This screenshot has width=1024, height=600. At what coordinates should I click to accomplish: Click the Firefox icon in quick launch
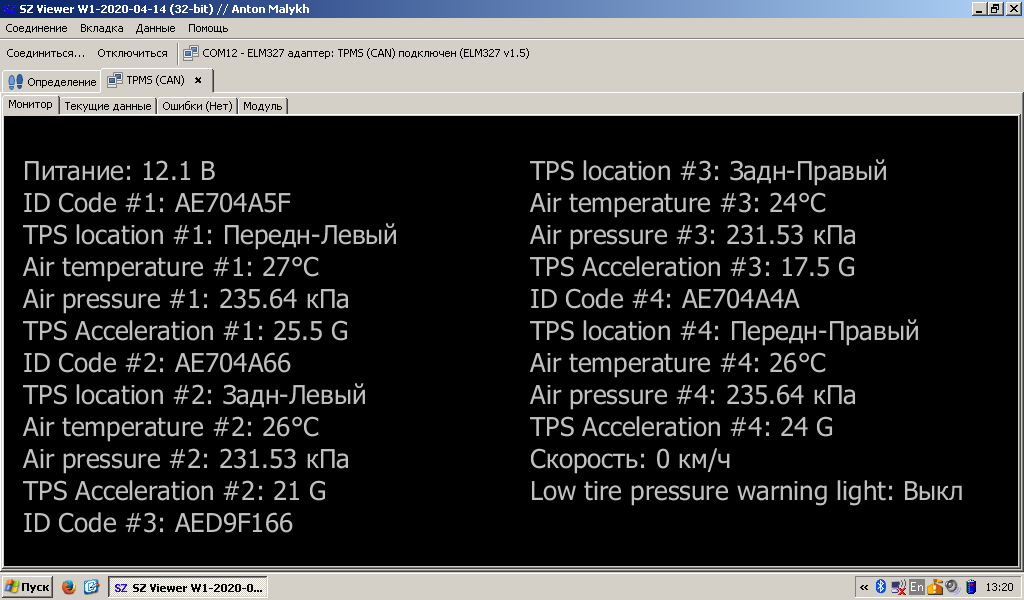coord(69,587)
